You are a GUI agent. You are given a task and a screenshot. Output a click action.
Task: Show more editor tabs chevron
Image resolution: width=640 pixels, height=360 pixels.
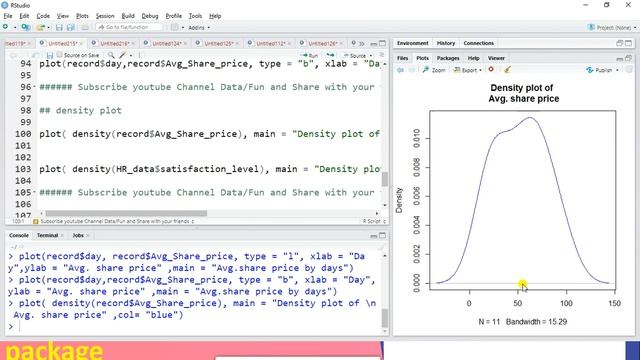click(361, 43)
